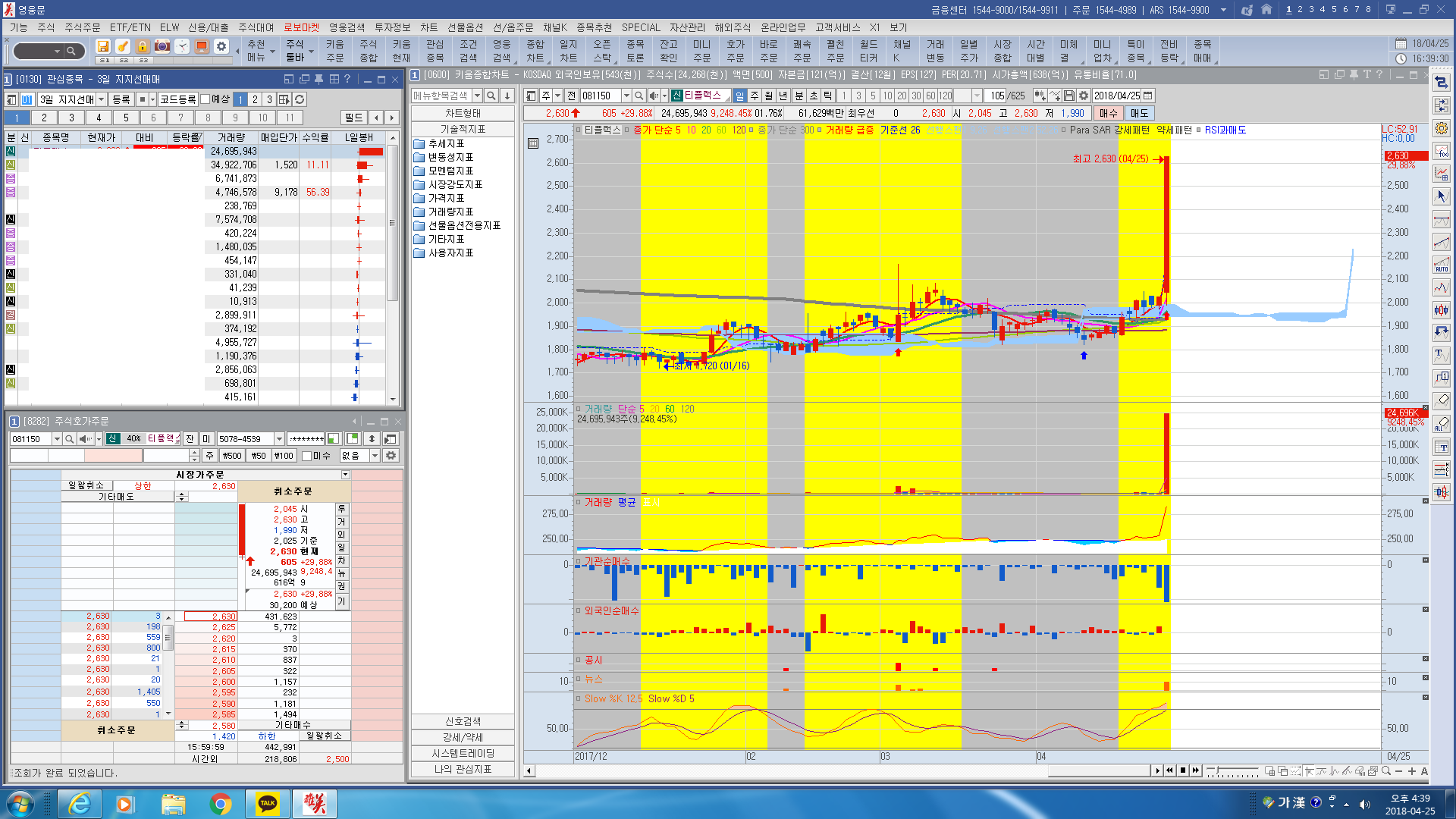Open the 로보마켓 menu

point(301,27)
